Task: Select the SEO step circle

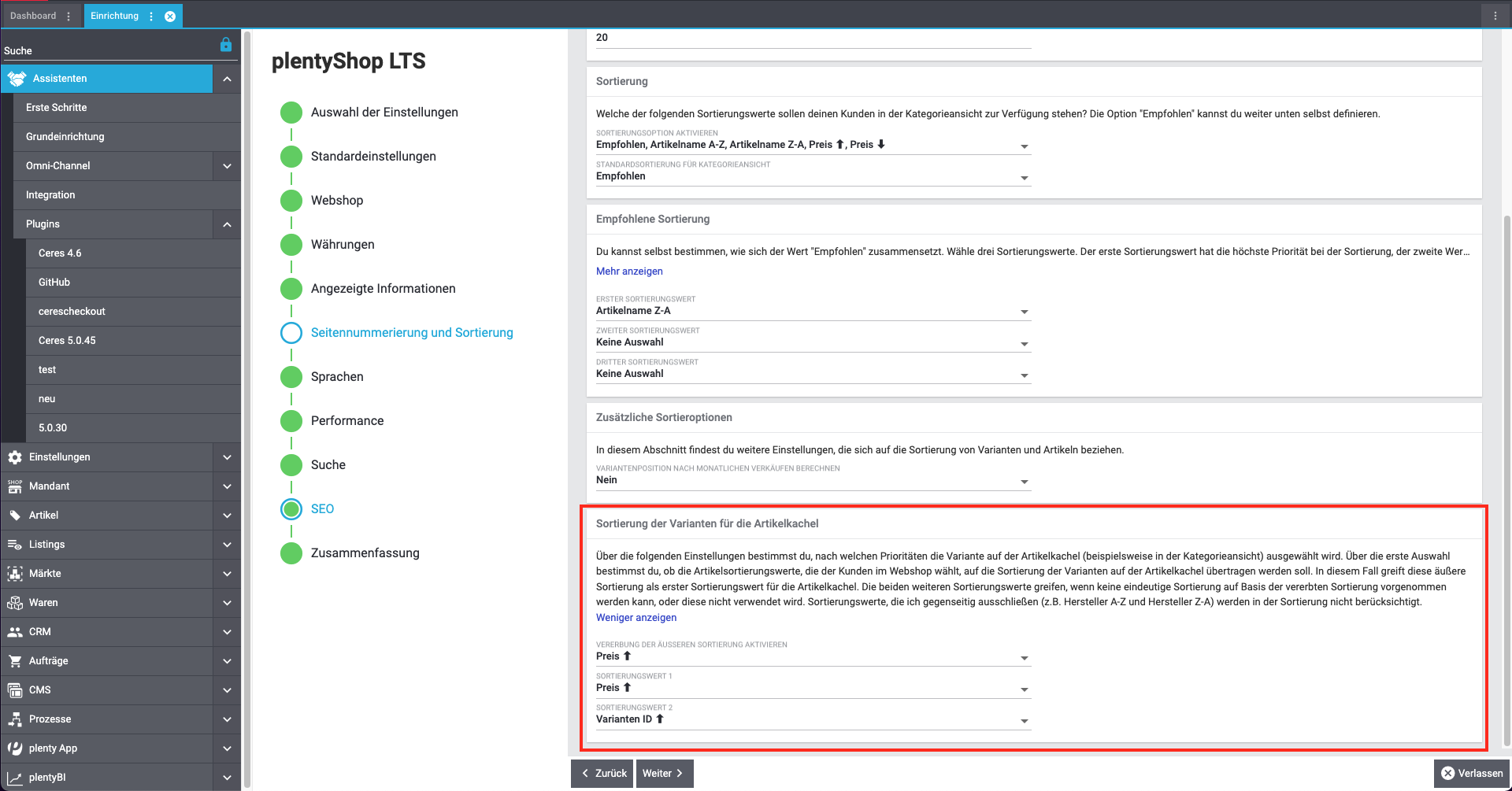Action: tap(291, 509)
